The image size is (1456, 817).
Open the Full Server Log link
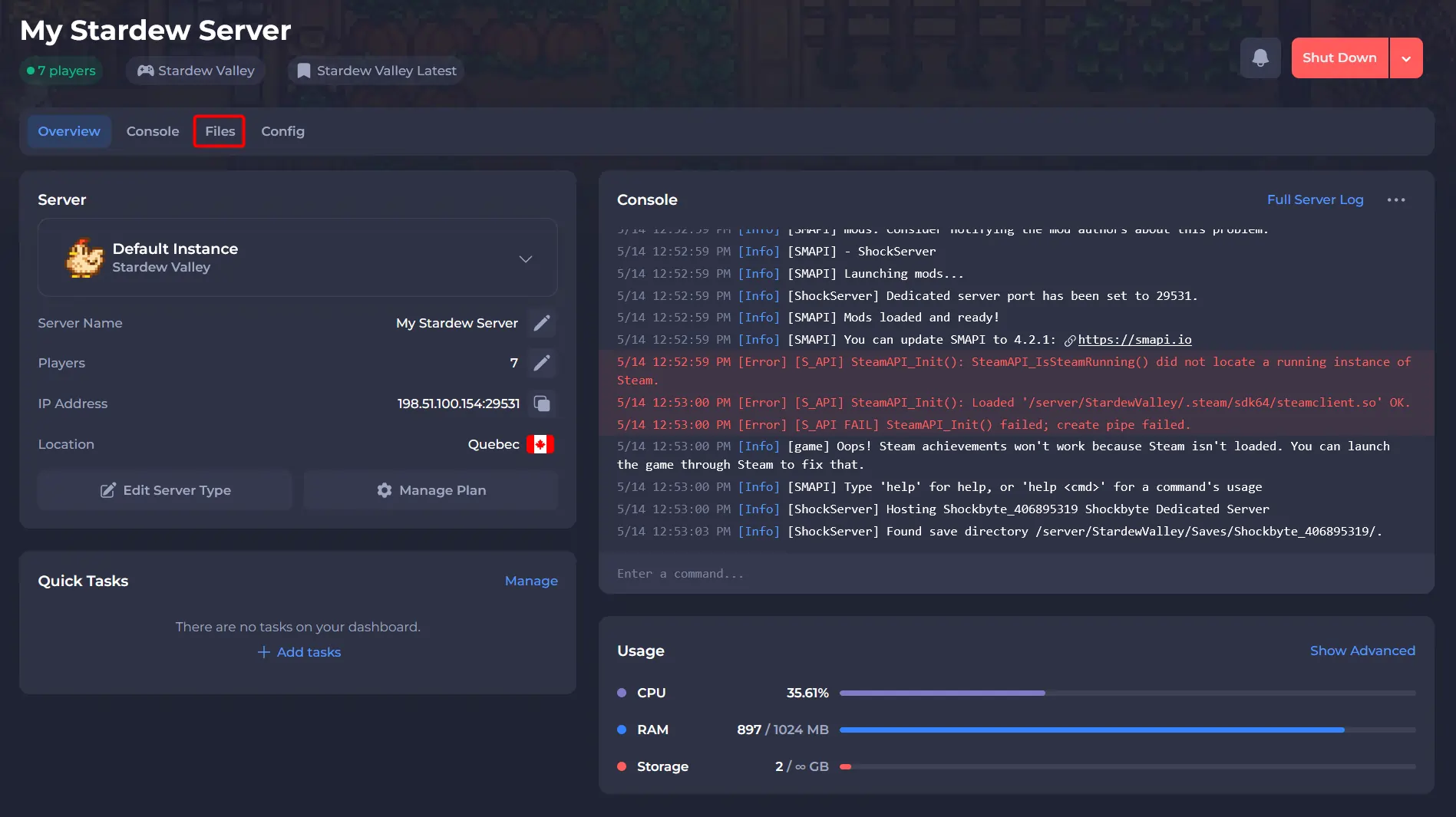coord(1315,199)
